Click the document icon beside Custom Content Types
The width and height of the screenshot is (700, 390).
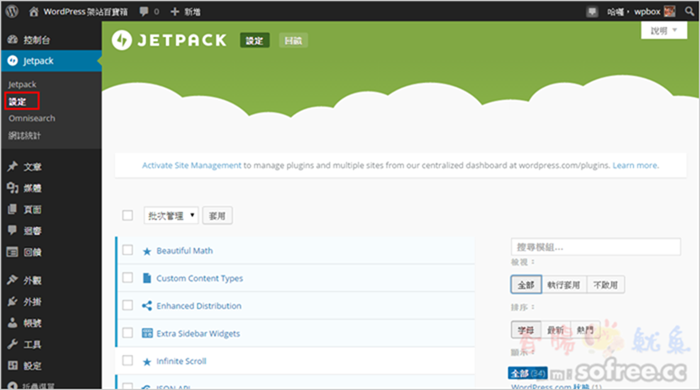(x=147, y=278)
